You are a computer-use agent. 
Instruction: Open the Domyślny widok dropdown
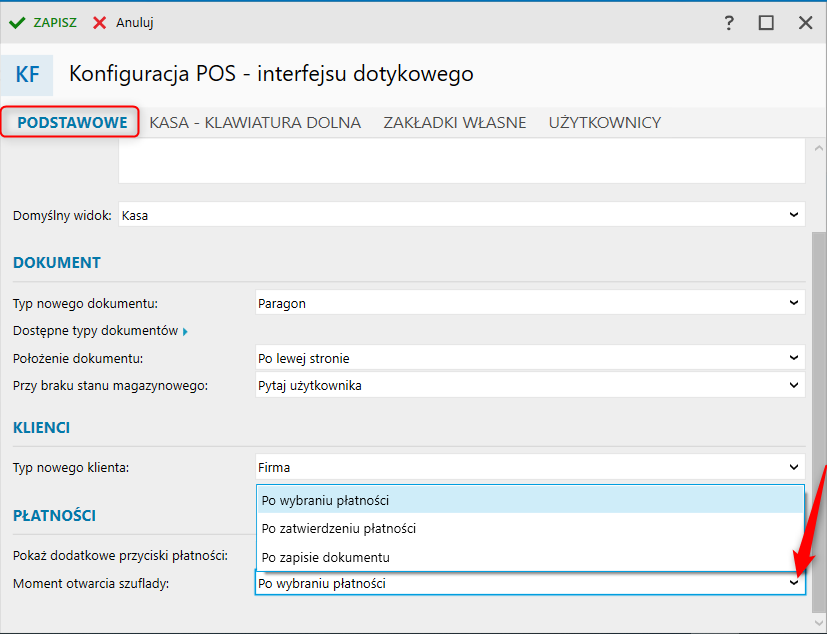(794, 214)
